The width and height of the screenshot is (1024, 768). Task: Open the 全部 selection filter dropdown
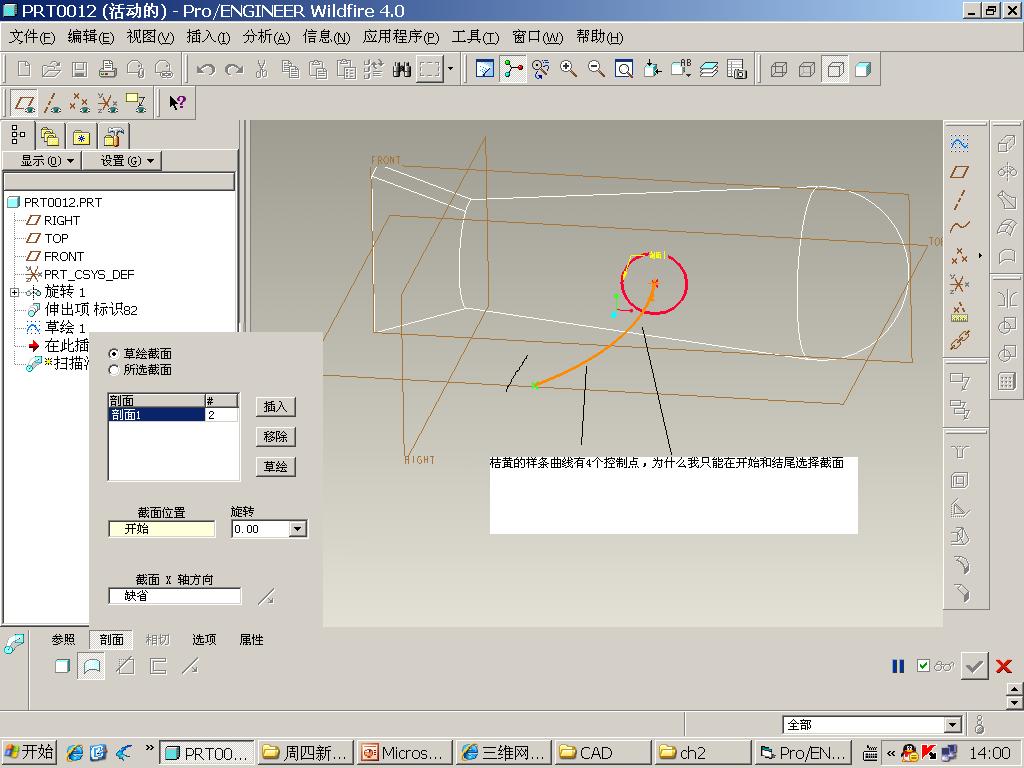click(953, 724)
